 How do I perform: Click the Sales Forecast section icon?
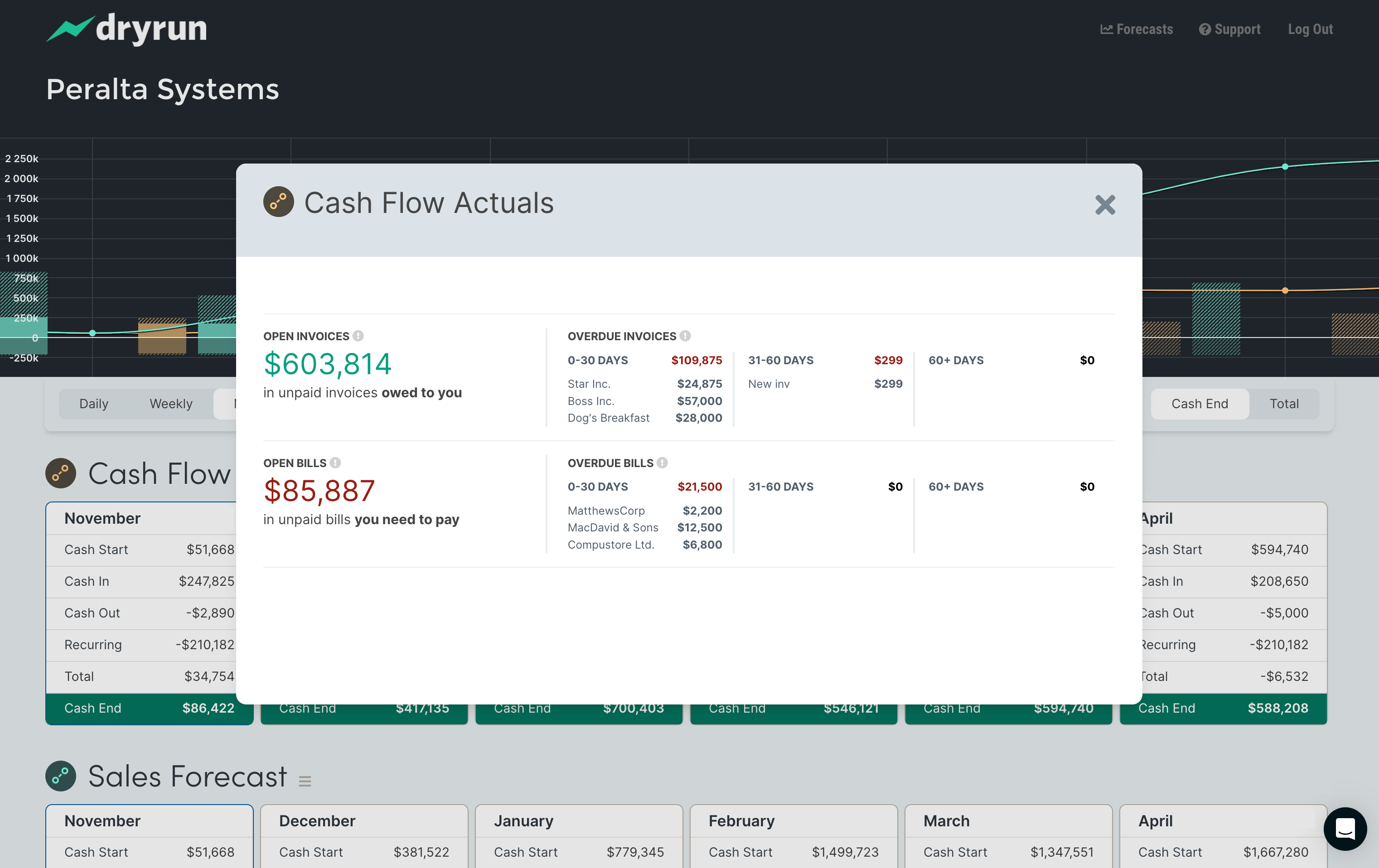61,776
